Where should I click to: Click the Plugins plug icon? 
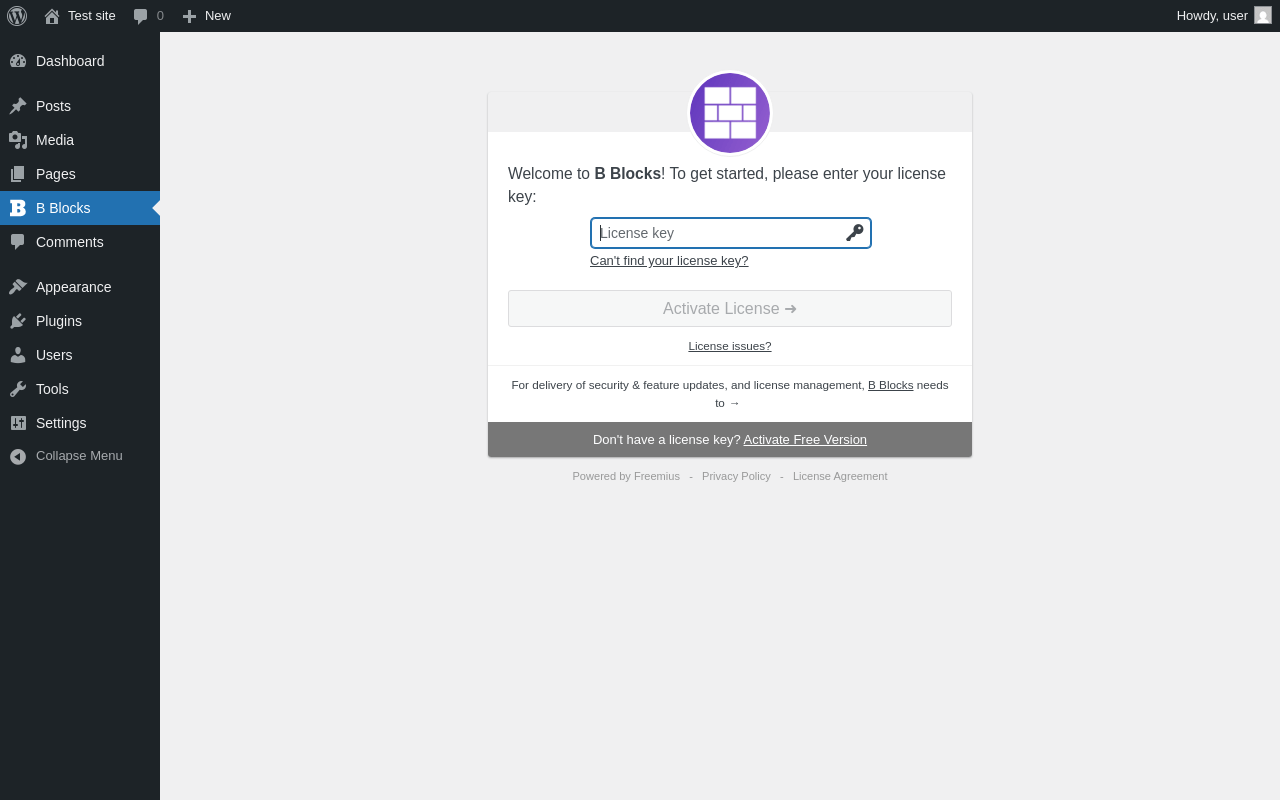click(18, 321)
